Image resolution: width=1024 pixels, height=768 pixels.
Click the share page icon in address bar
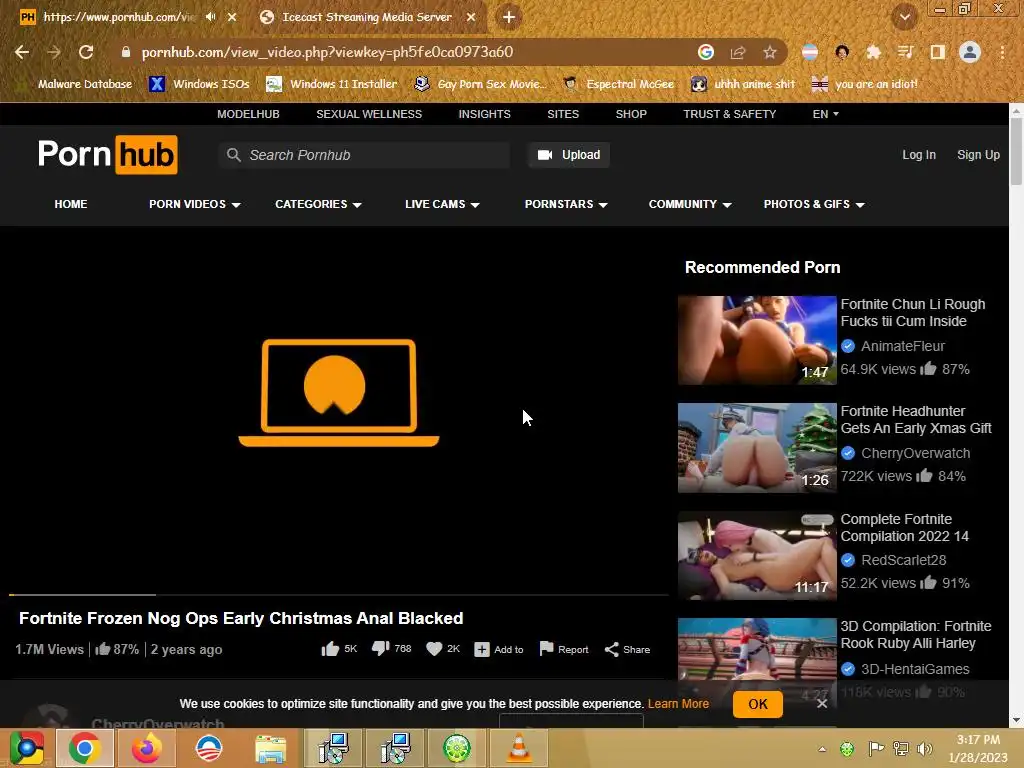tap(738, 52)
